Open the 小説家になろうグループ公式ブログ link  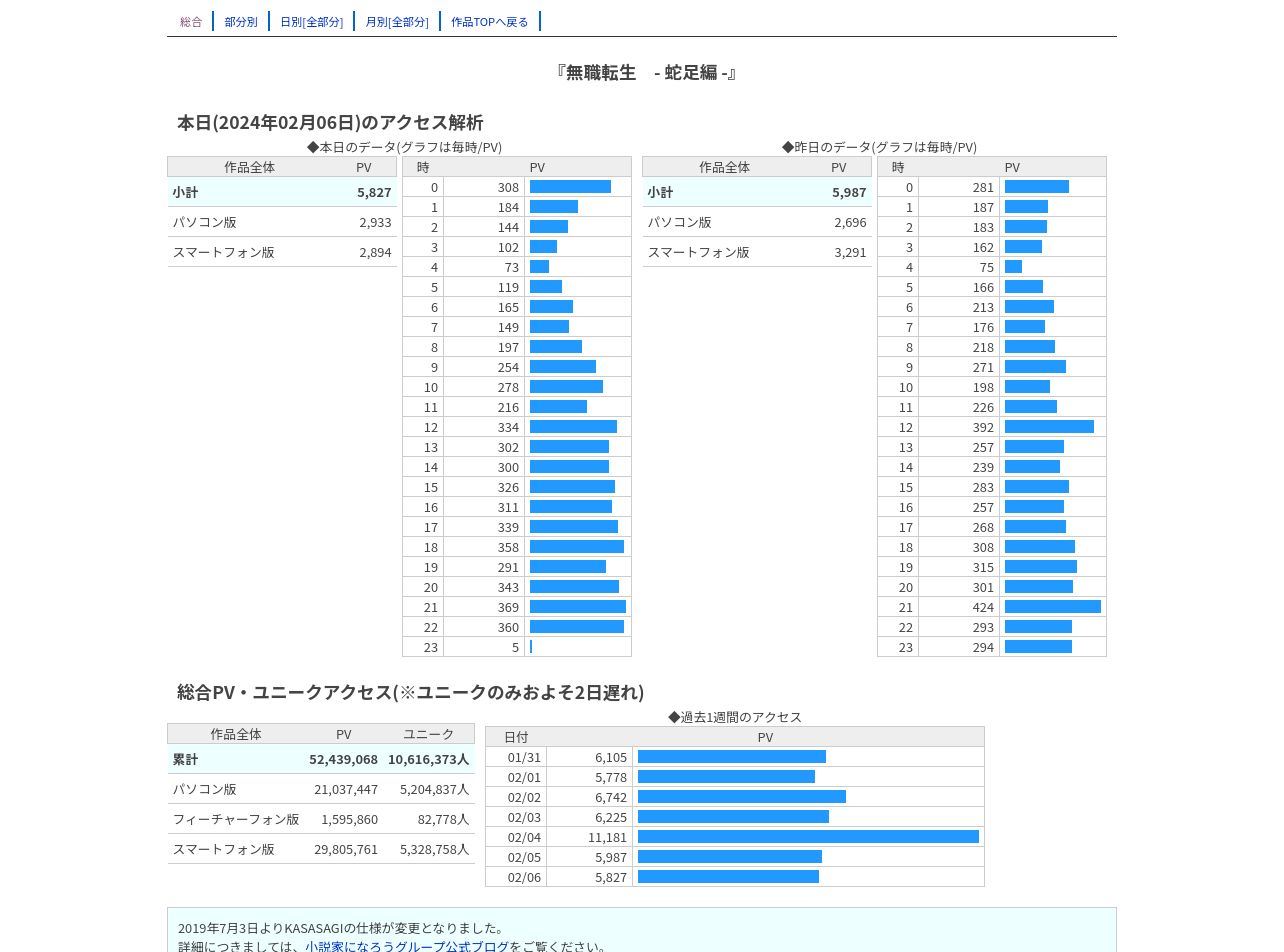(407, 946)
